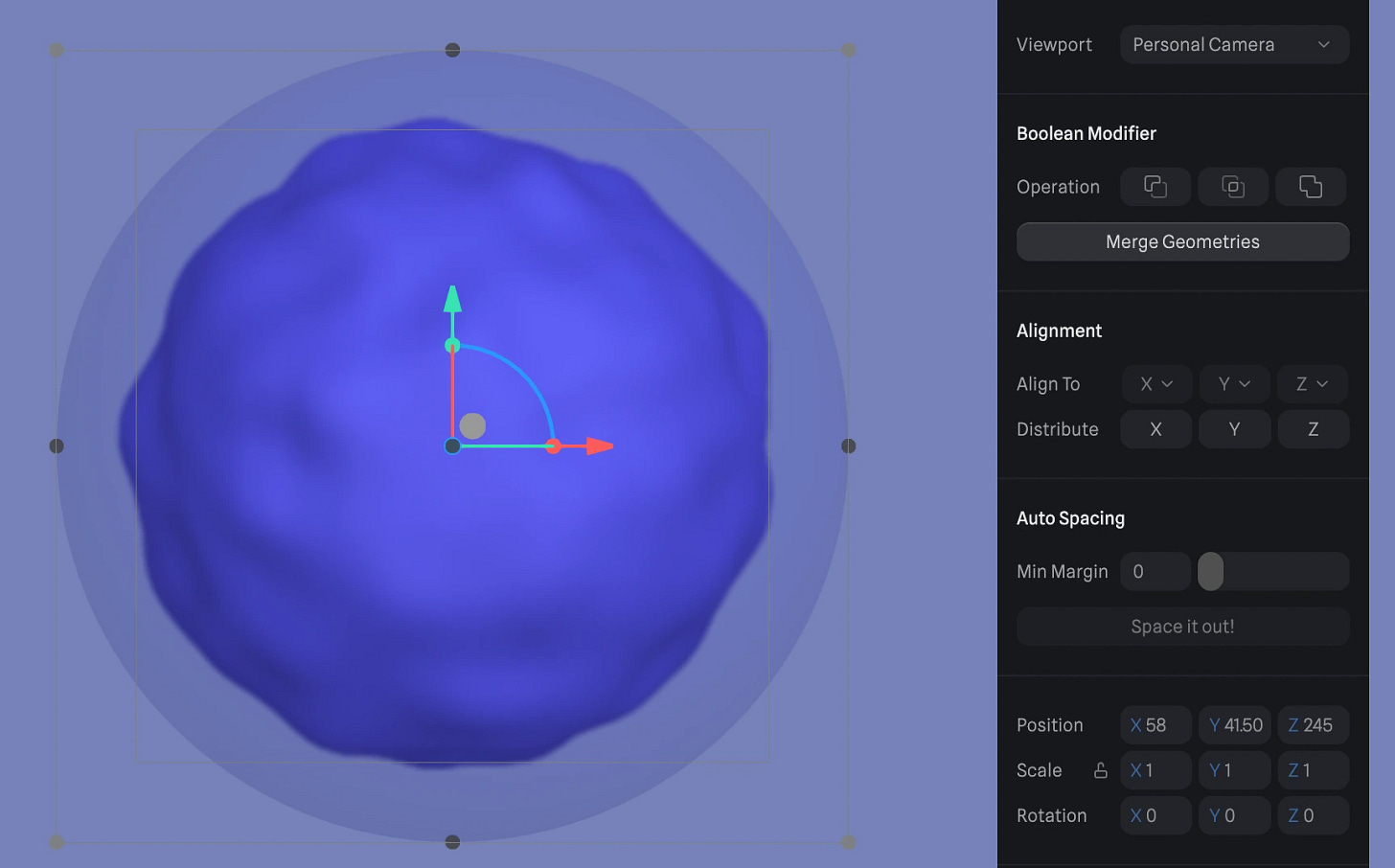Edit the Rotation X field
1395x868 pixels.
(1155, 815)
